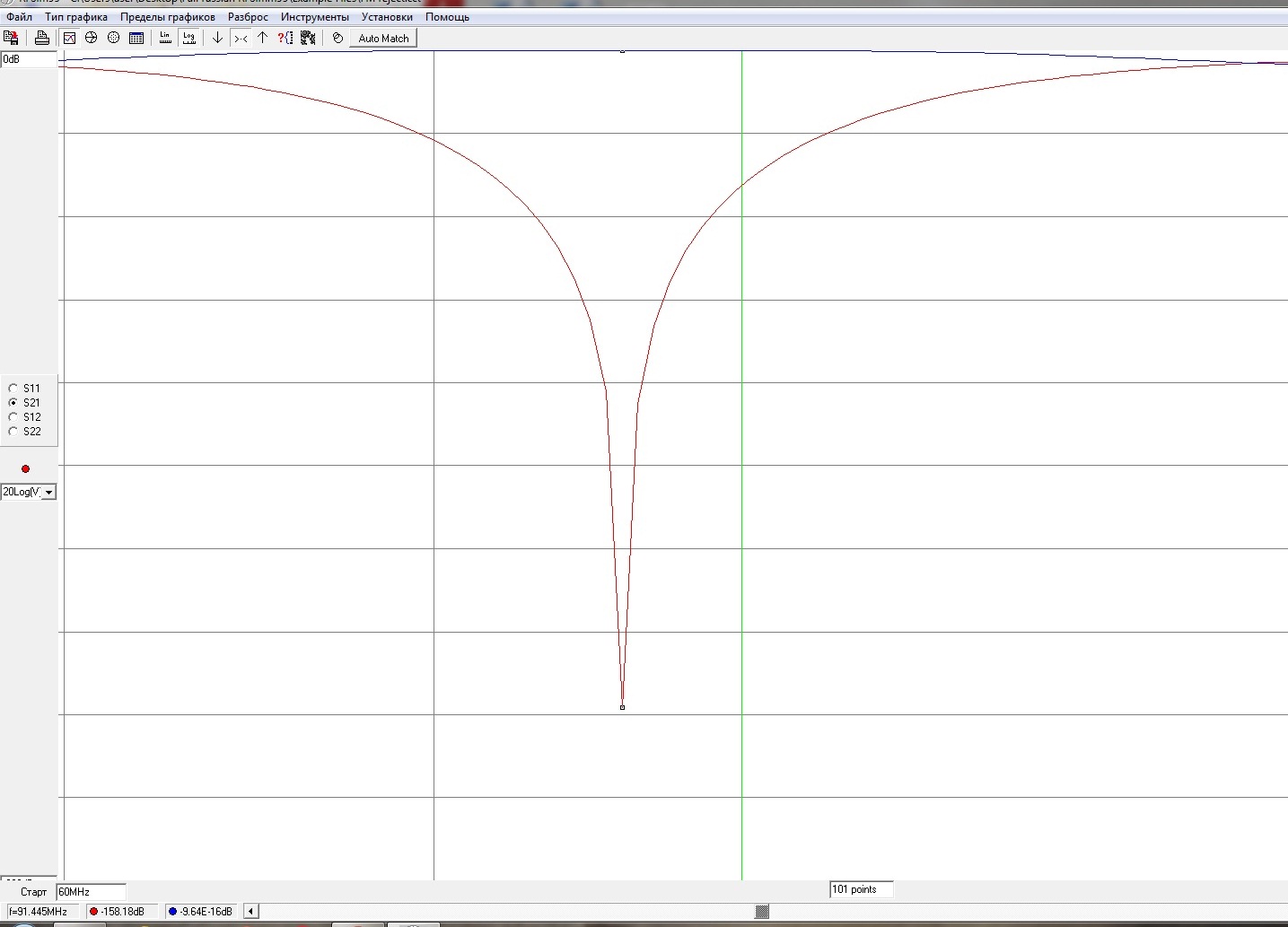Click the Auto Match button

tap(383, 38)
